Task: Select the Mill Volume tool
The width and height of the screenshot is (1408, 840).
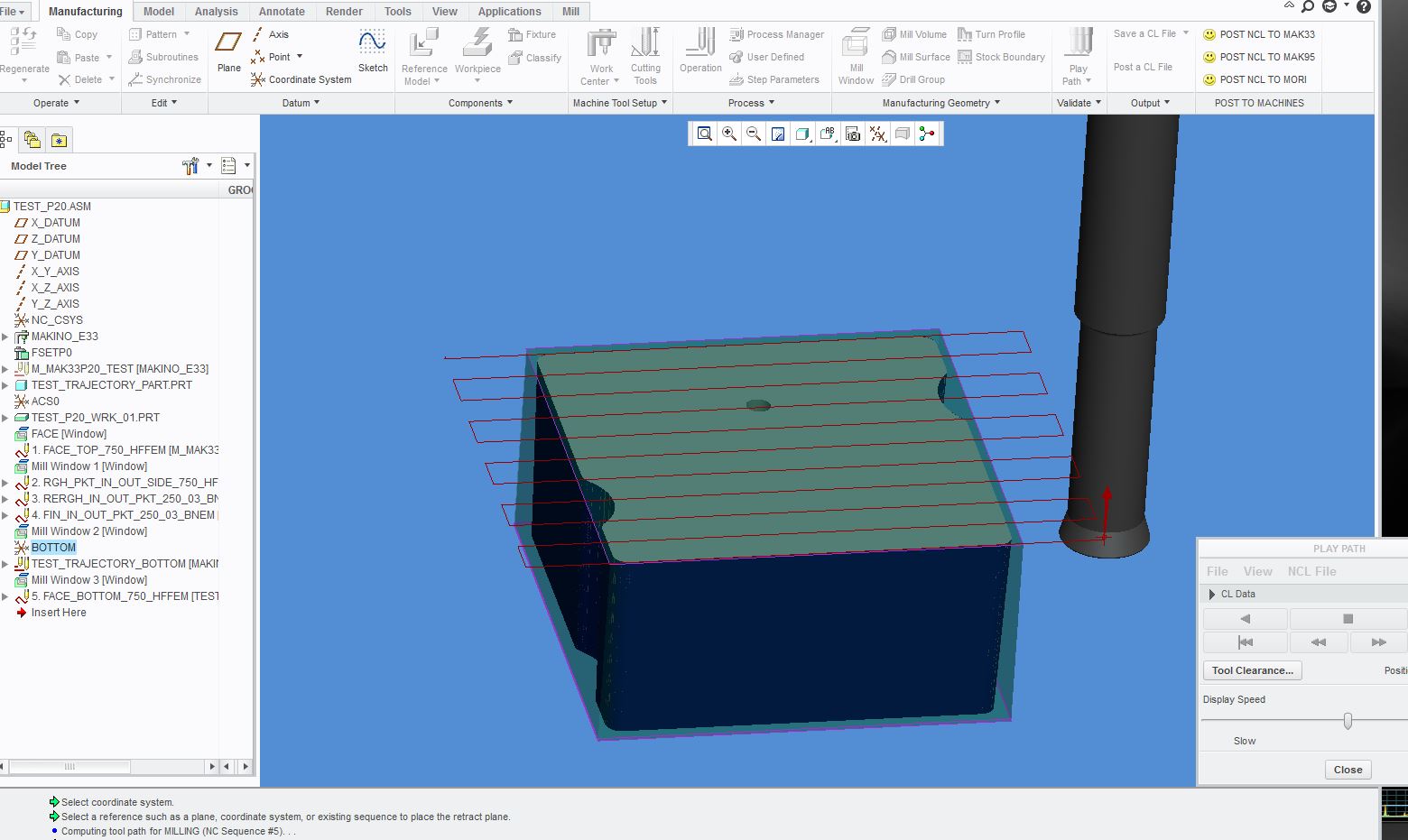Action: tap(915, 34)
